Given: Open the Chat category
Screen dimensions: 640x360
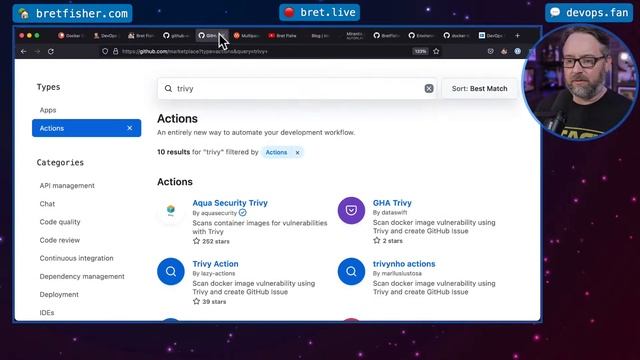Looking at the screenshot, I should pyautogui.click(x=47, y=204).
